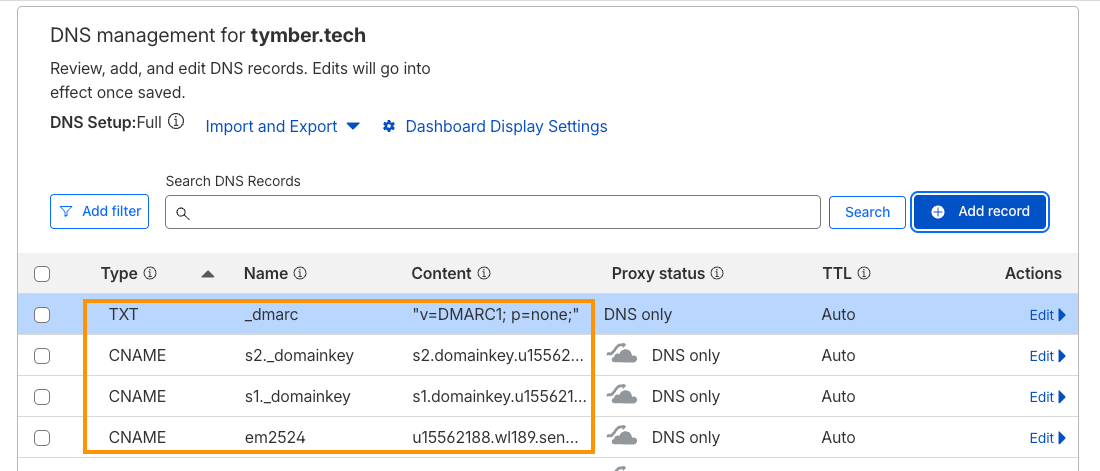Click the Add filter button
The width and height of the screenshot is (1100, 471).
(x=99, y=212)
